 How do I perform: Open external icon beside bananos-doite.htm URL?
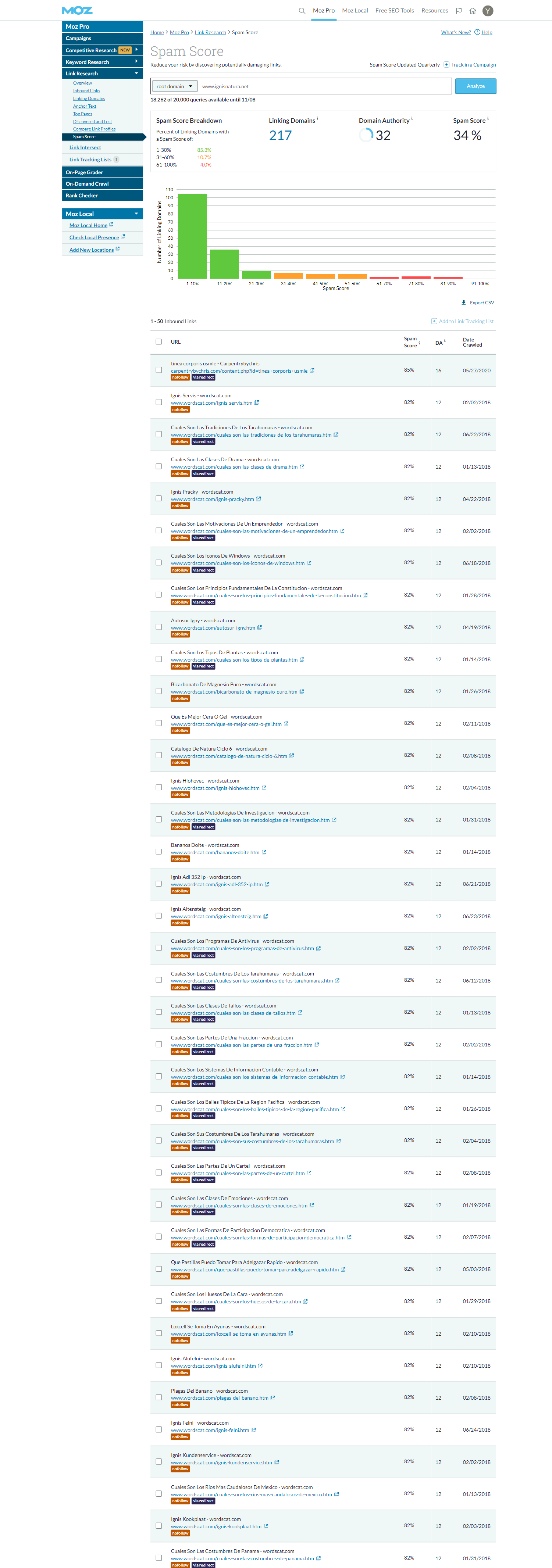point(264,852)
